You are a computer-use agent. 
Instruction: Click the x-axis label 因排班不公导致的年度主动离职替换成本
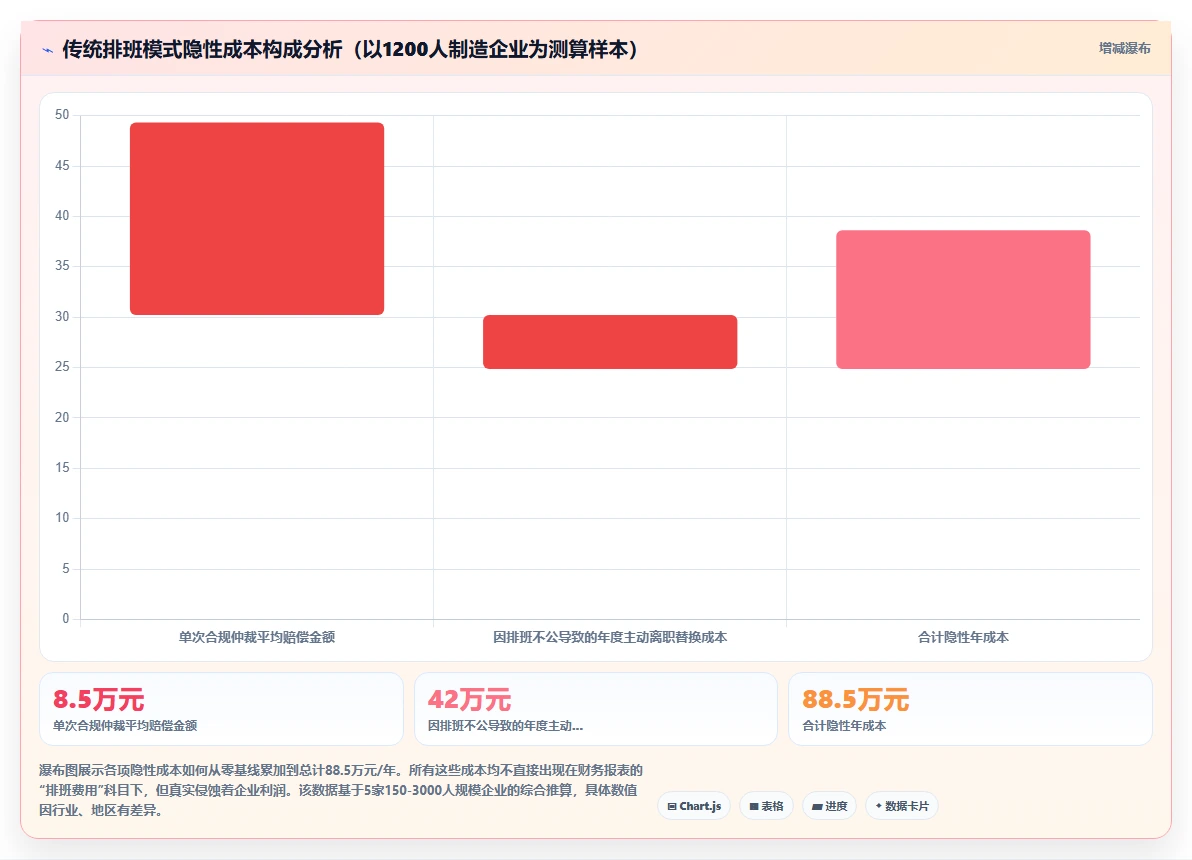pyautogui.click(x=610, y=637)
